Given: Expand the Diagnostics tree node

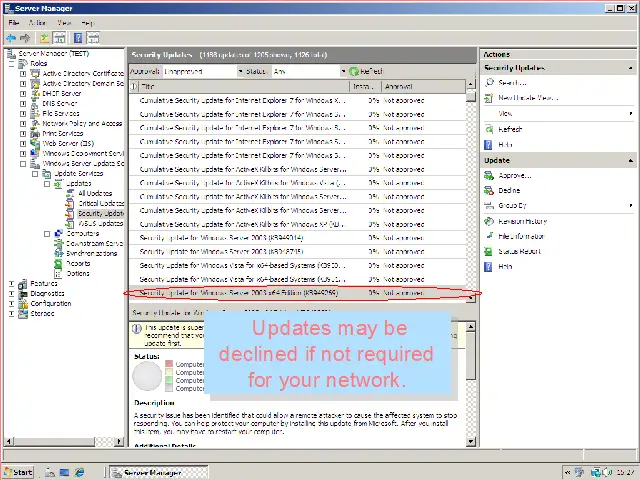Looking at the screenshot, I should coord(11,293).
